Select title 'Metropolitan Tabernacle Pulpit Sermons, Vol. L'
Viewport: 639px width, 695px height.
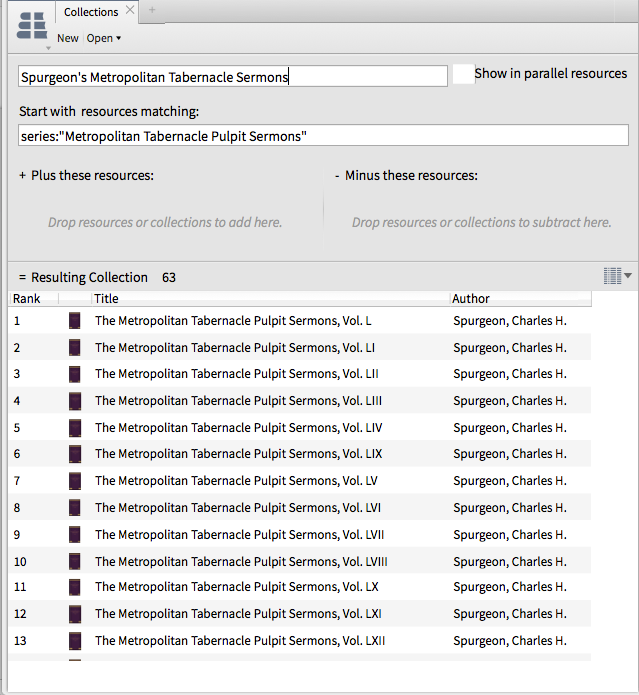[x=233, y=320]
